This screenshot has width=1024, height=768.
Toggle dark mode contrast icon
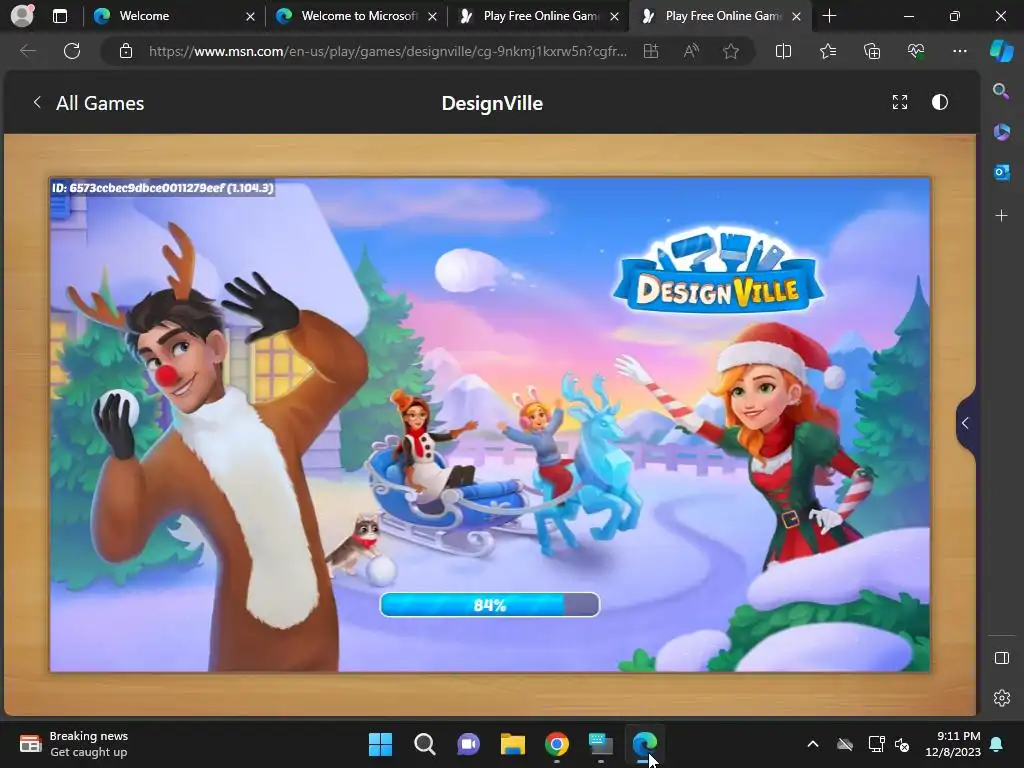tap(940, 102)
